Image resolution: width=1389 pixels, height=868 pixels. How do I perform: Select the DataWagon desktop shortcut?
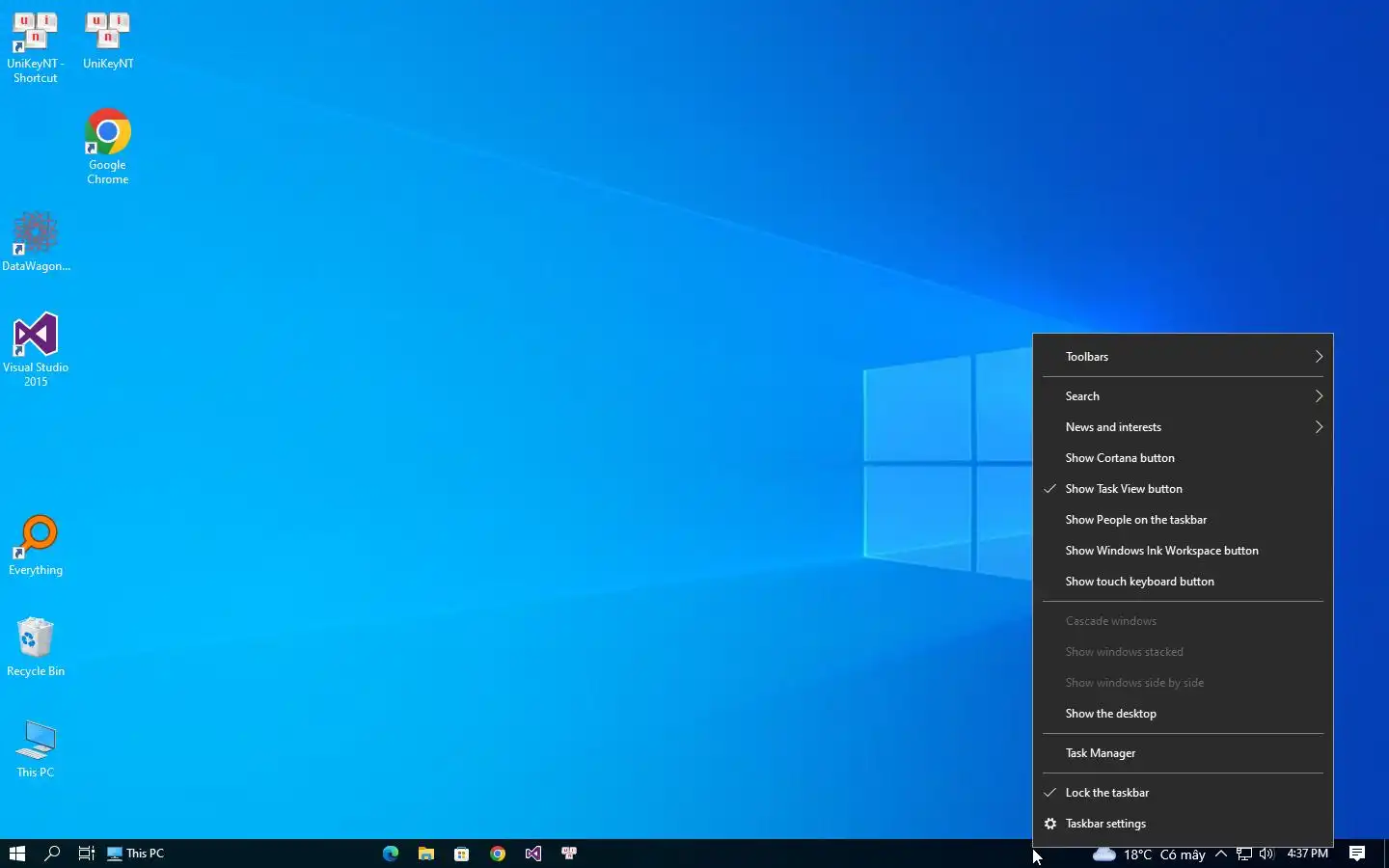pos(36,241)
